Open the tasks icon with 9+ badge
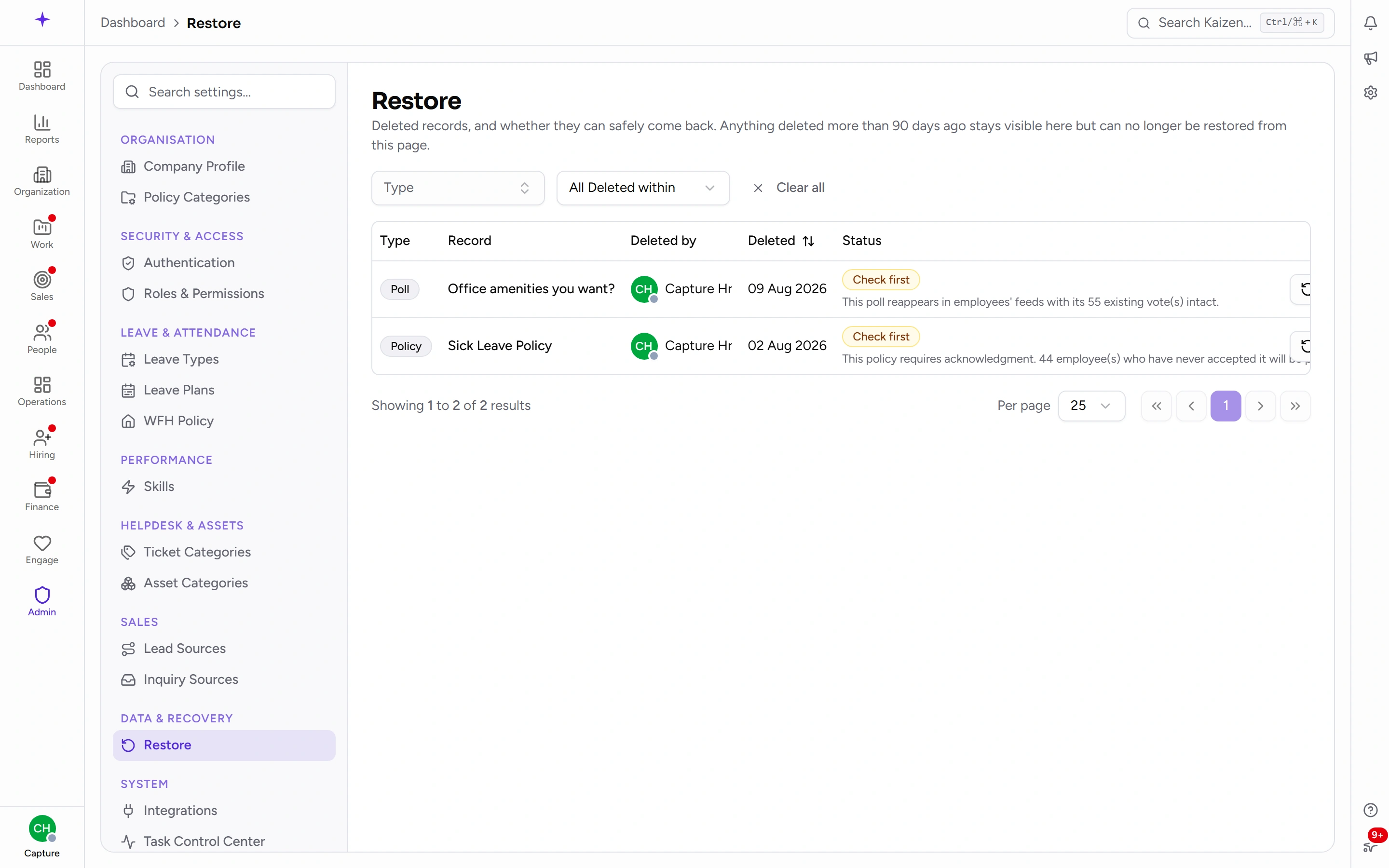The image size is (1389, 868). [x=1370, y=846]
